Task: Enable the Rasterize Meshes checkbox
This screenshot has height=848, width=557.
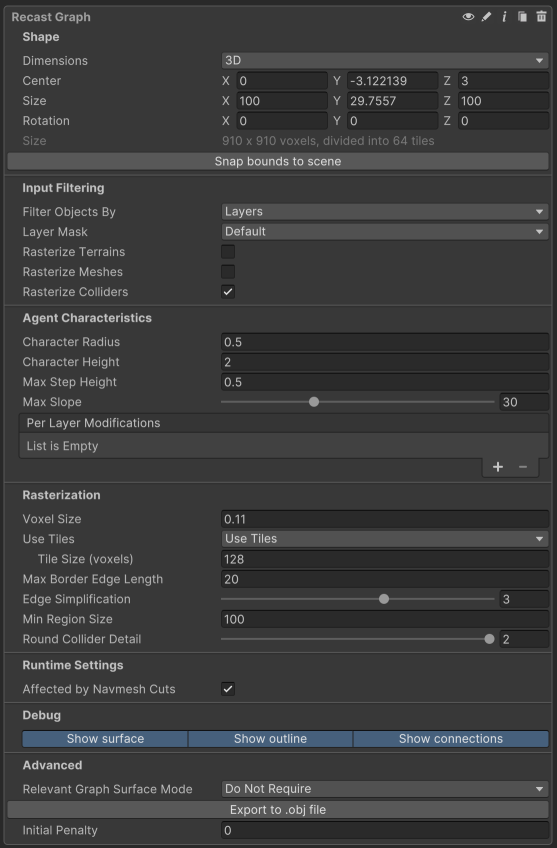Action: (228, 271)
